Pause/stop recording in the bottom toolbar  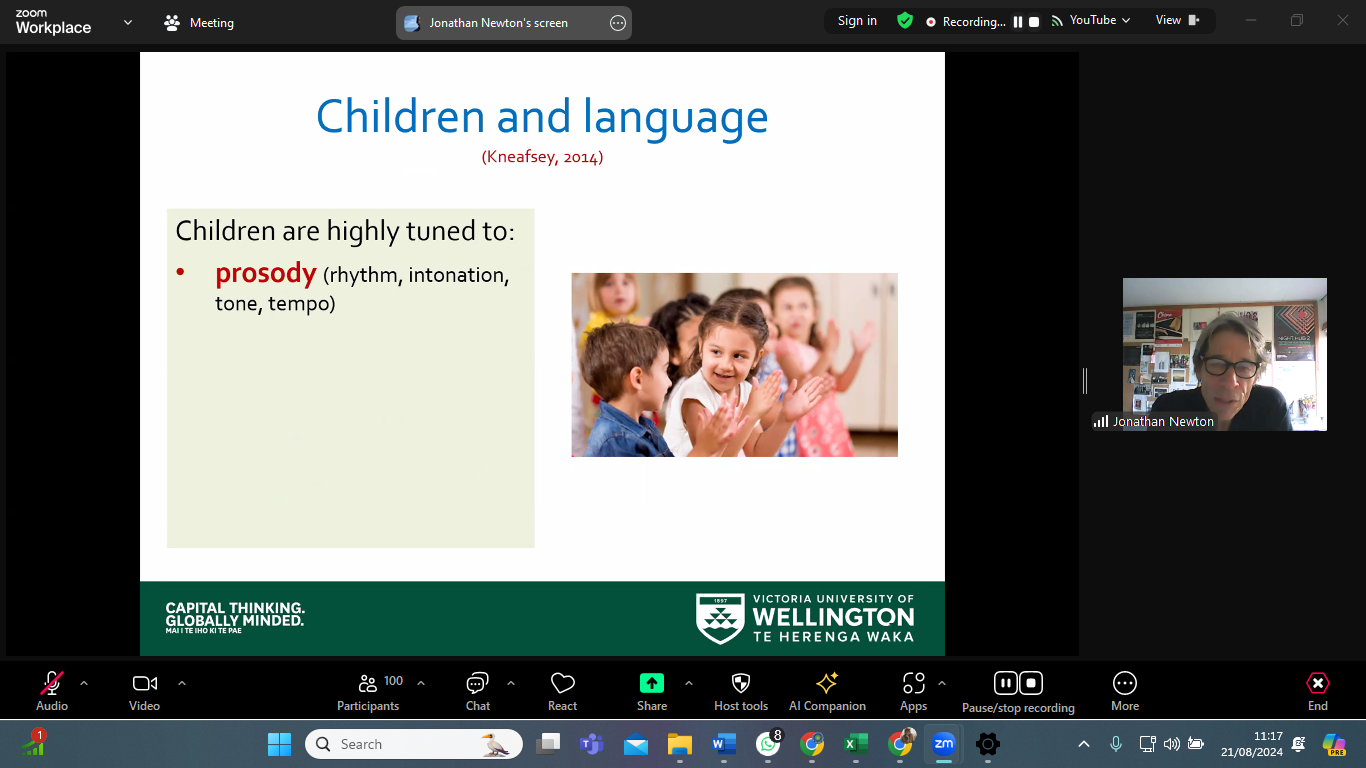coord(1018,691)
